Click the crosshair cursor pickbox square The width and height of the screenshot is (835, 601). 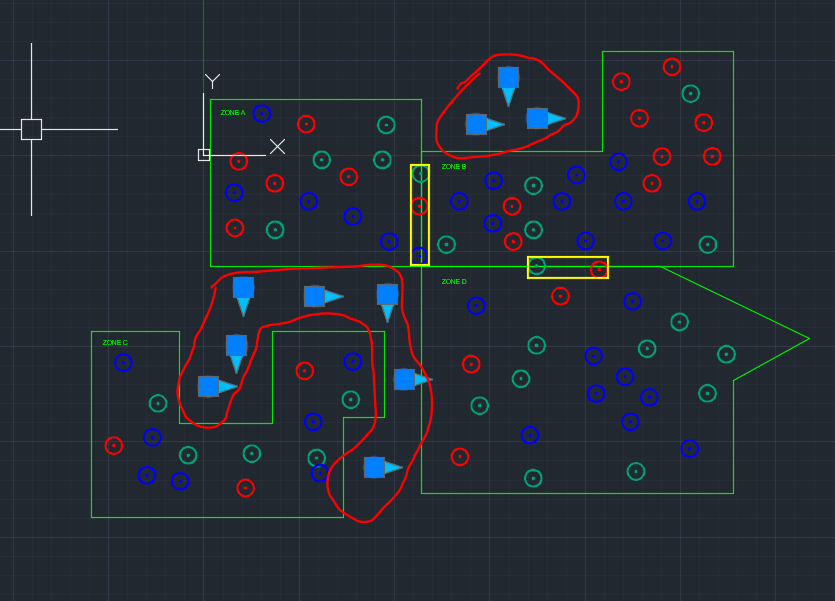click(x=31, y=129)
